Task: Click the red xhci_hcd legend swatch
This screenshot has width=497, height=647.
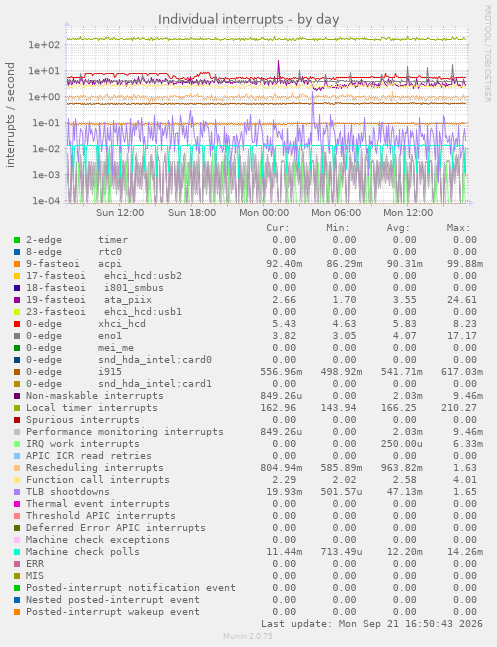Action: pyautogui.click(x=17, y=324)
